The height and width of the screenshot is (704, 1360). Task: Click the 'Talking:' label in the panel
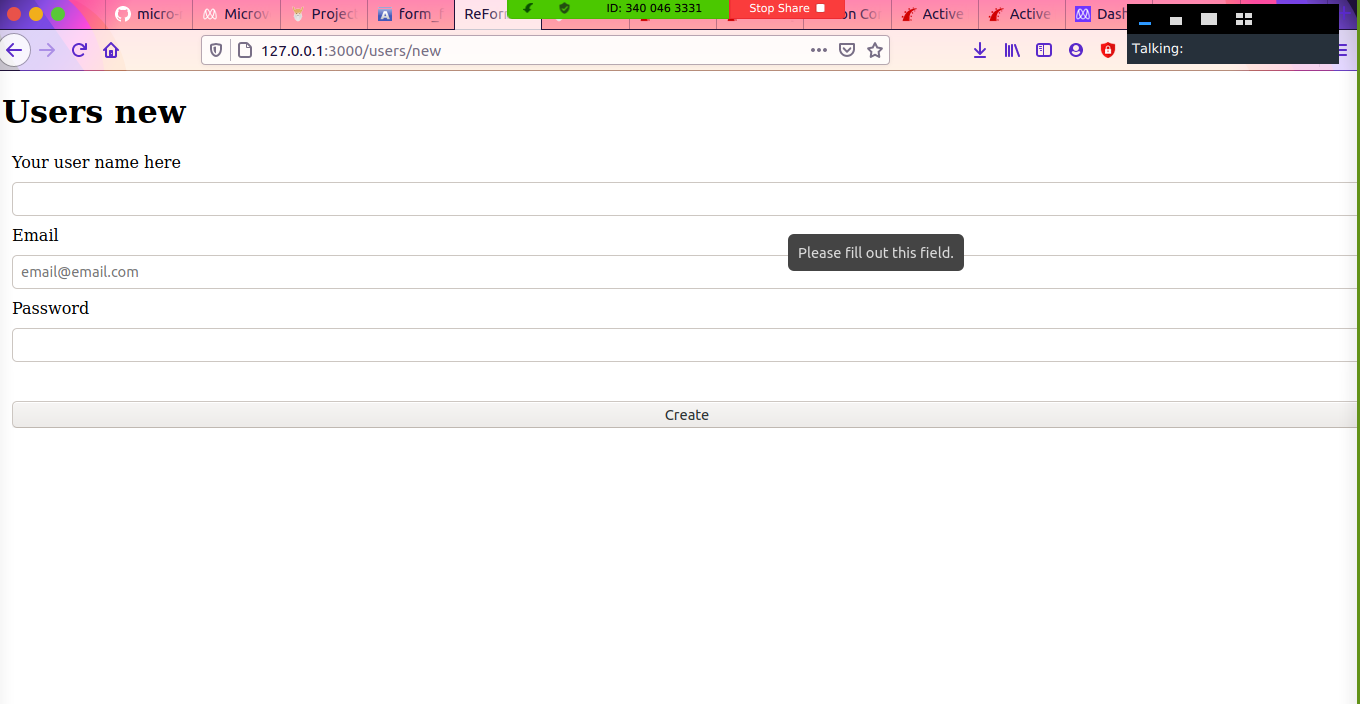pos(1157,48)
